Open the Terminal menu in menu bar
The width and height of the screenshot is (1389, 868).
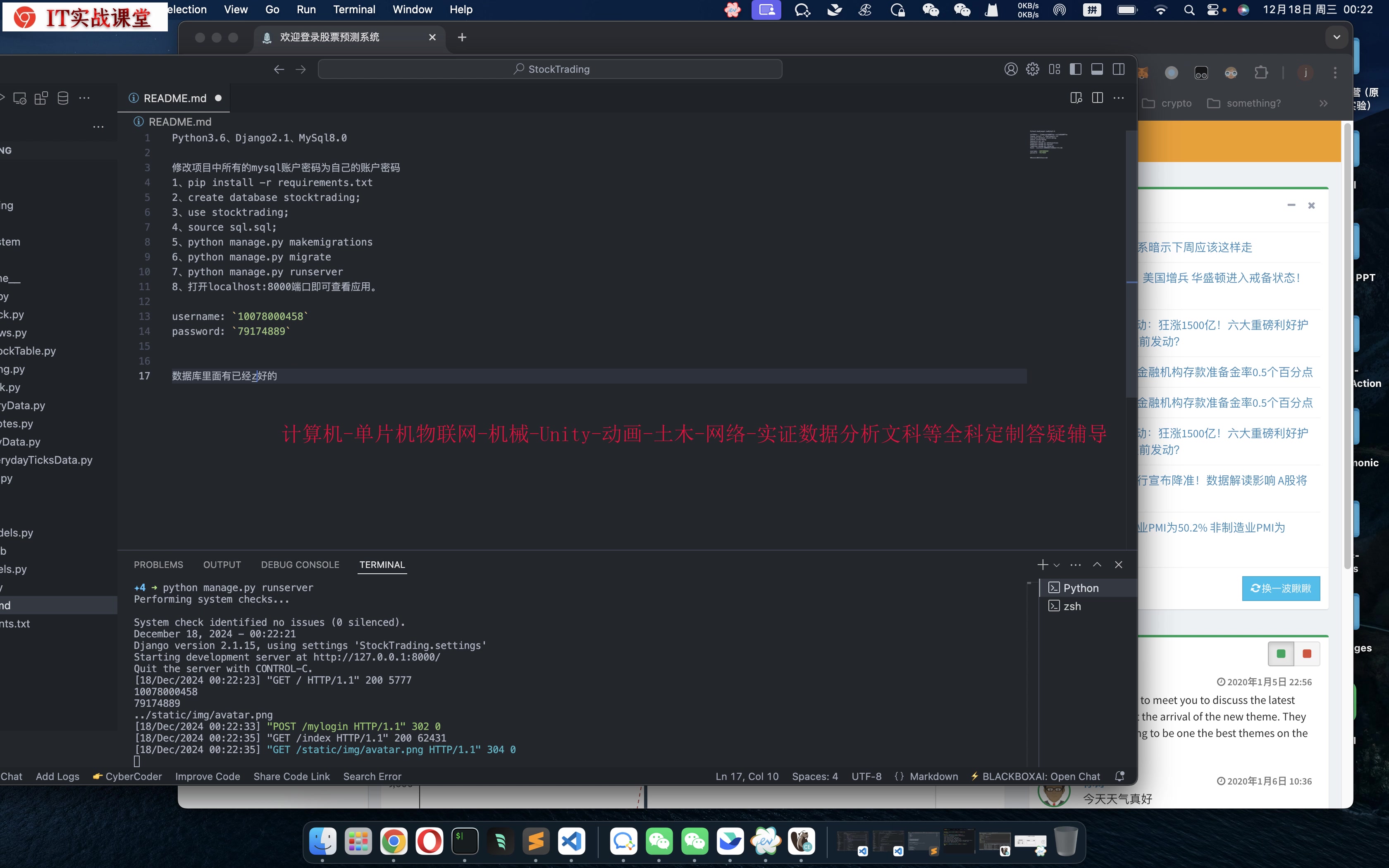[x=354, y=9]
